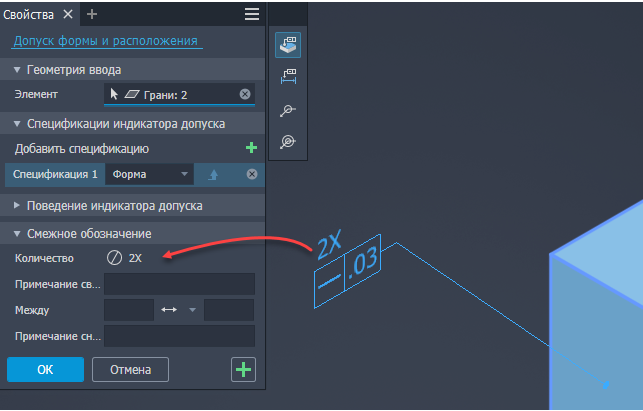
Task: Click the Отмена button
Action: click(x=130, y=370)
